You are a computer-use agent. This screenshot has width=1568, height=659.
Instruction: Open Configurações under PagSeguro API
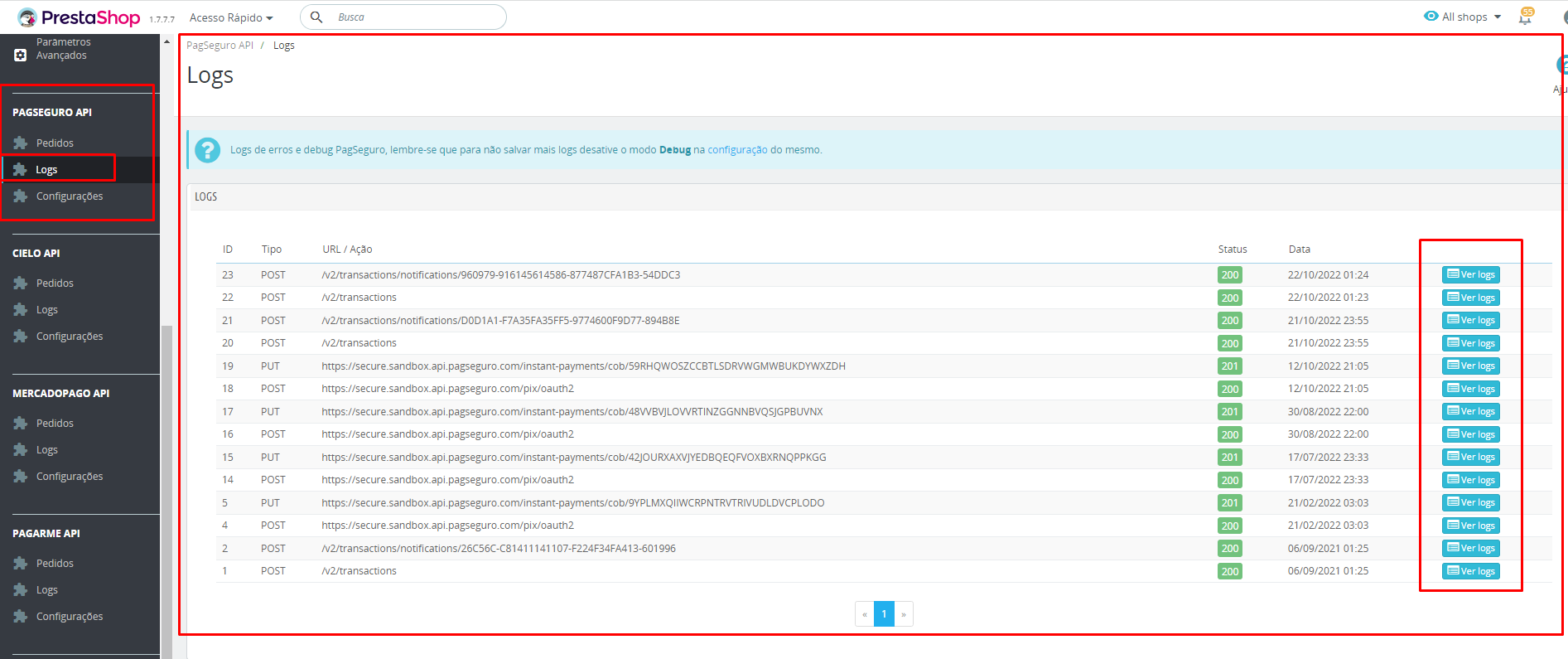pyautogui.click(x=70, y=196)
